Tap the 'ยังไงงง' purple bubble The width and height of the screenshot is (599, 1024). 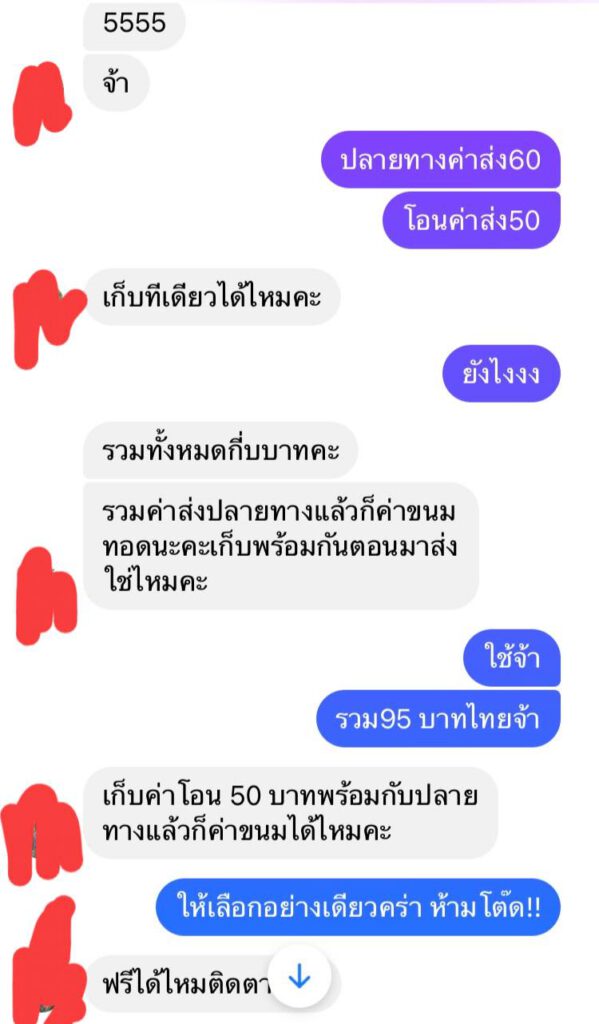tap(502, 374)
